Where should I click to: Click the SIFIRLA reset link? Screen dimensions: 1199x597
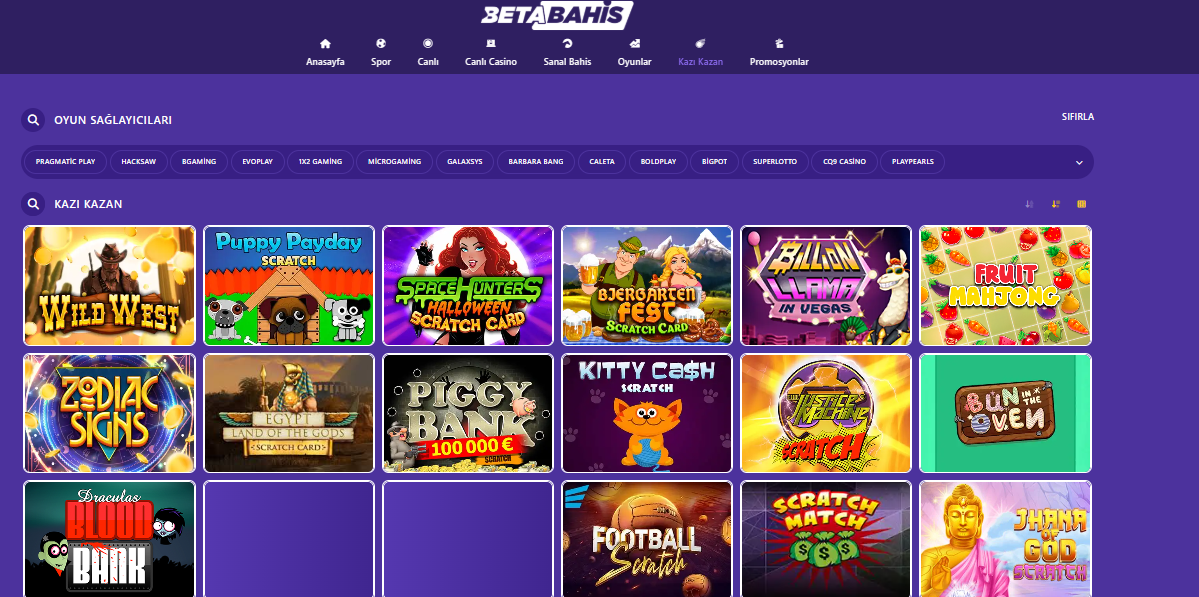1078,117
